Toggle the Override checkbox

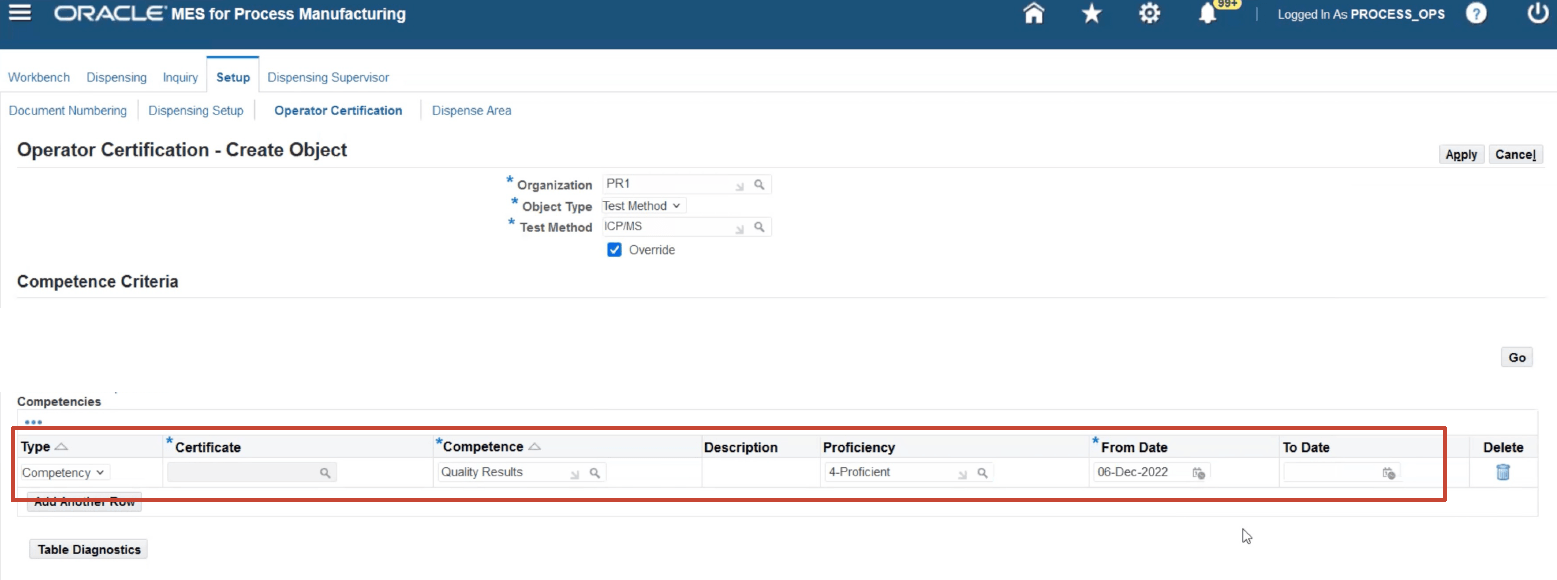click(x=615, y=250)
